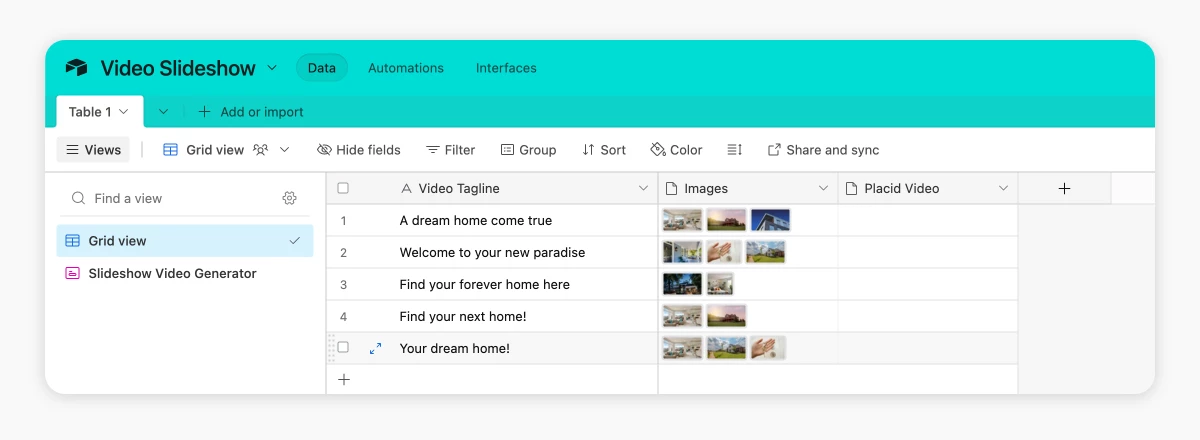Screen dimensions: 1200x440
Task: Expand the Images column header menu
Action: pyautogui.click(x=824, y=188)
